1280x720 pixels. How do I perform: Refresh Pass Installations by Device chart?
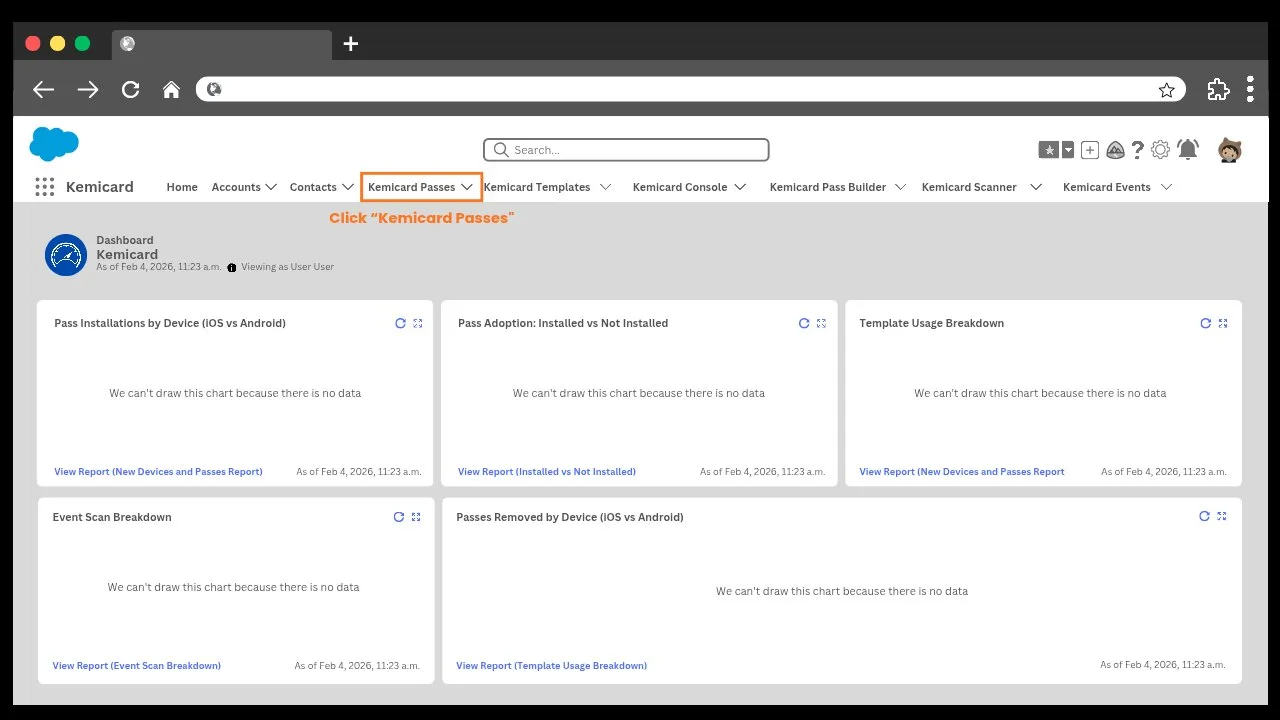tap(400, 323)
